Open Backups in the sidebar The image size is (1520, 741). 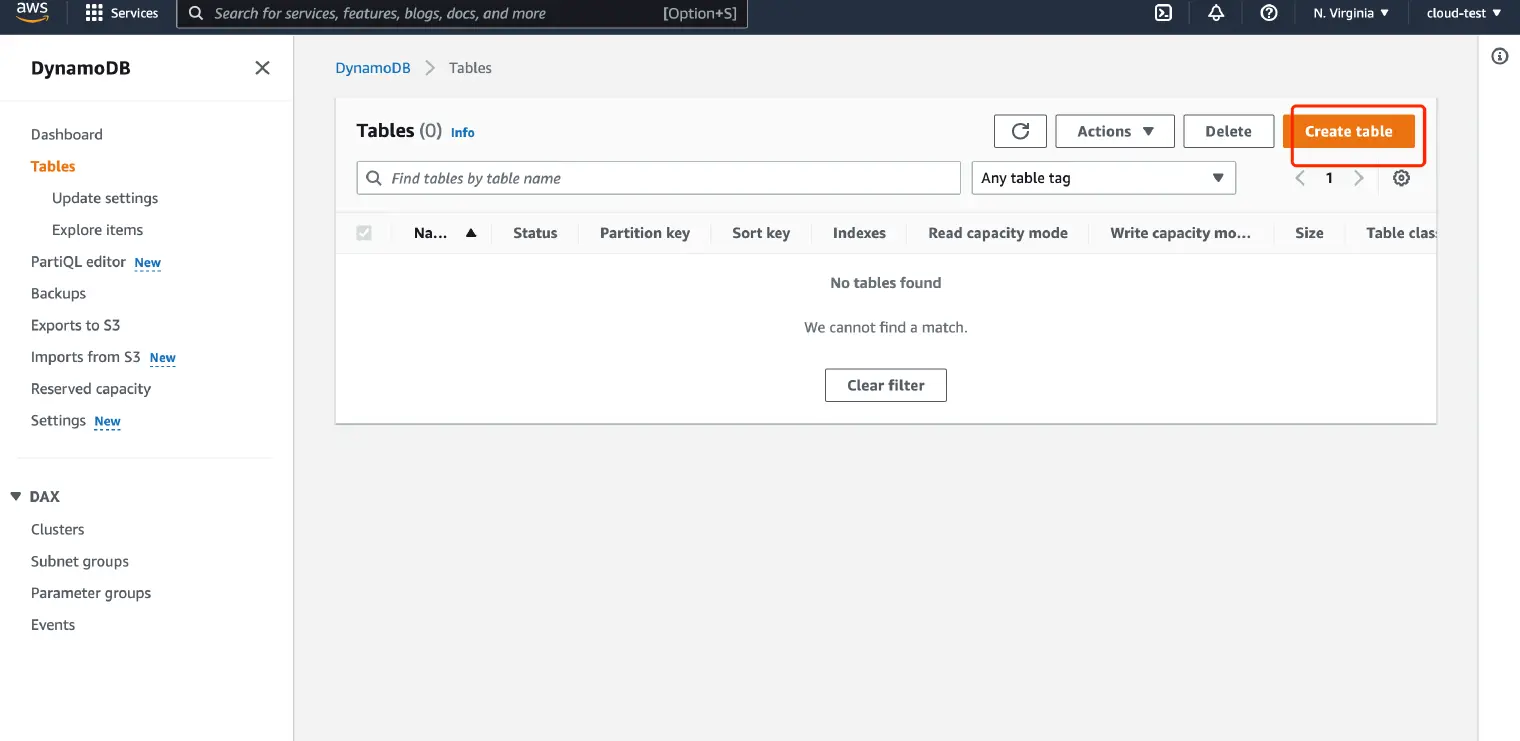58,293
